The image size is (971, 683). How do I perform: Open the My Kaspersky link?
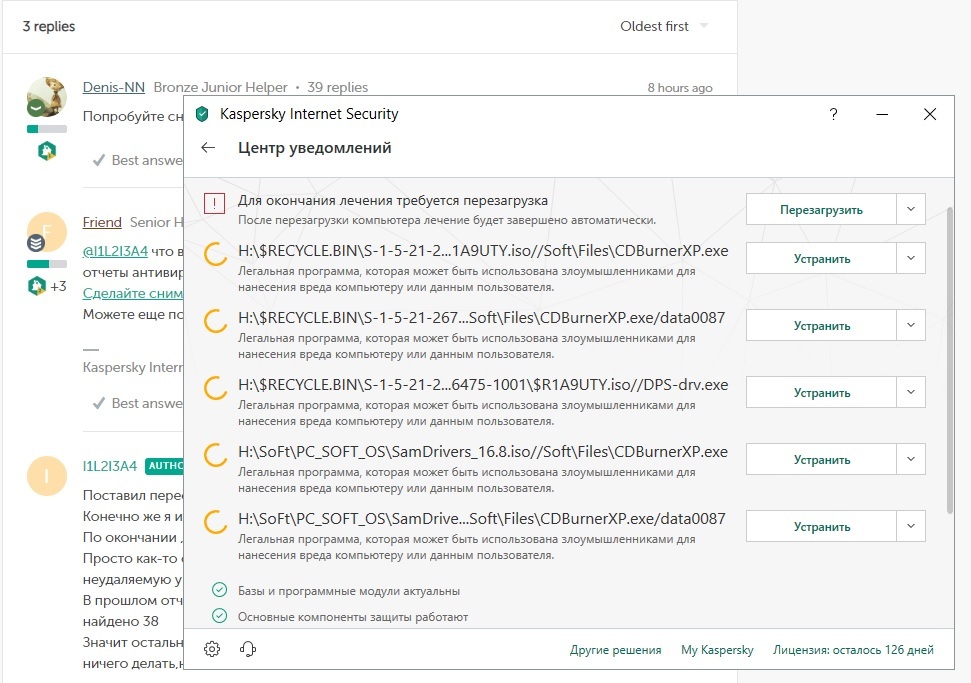pyautogui.click(x=717, y=650)
